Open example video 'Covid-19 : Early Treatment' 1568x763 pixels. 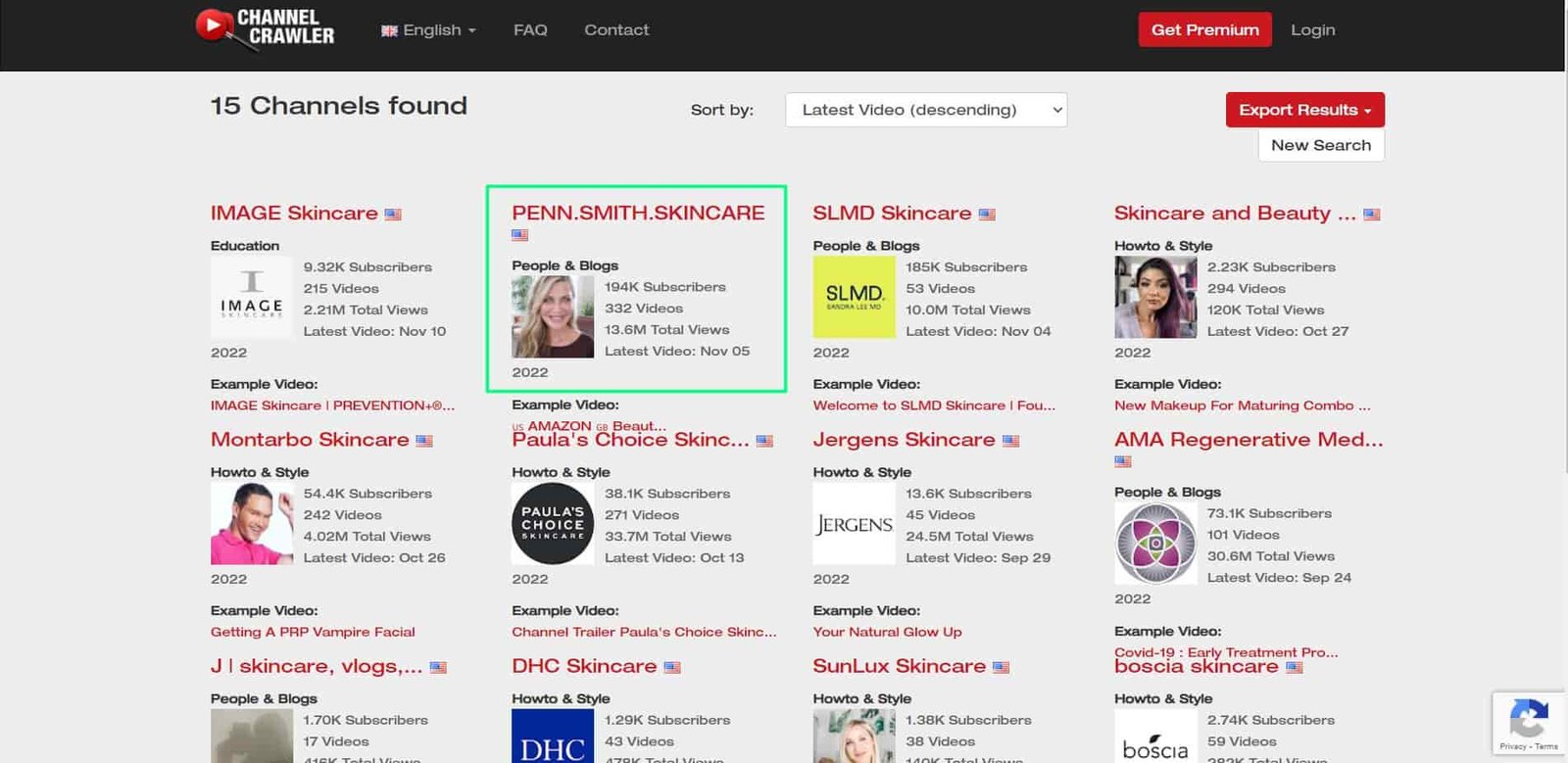pyautogui.click(x=1226, y=652)
